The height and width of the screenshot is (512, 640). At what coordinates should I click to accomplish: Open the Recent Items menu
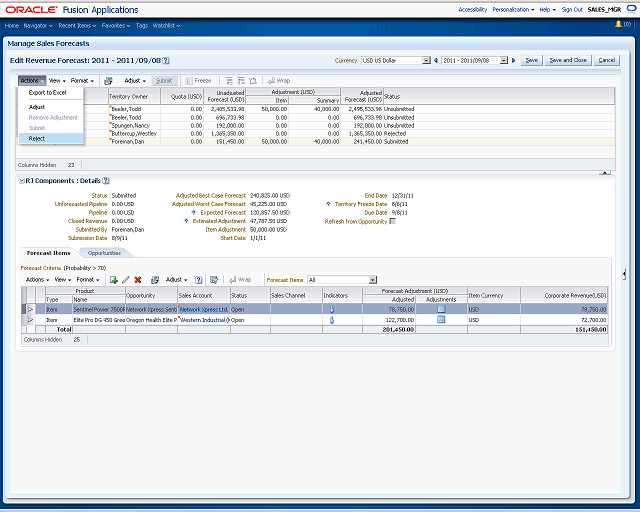click(77, 25)
